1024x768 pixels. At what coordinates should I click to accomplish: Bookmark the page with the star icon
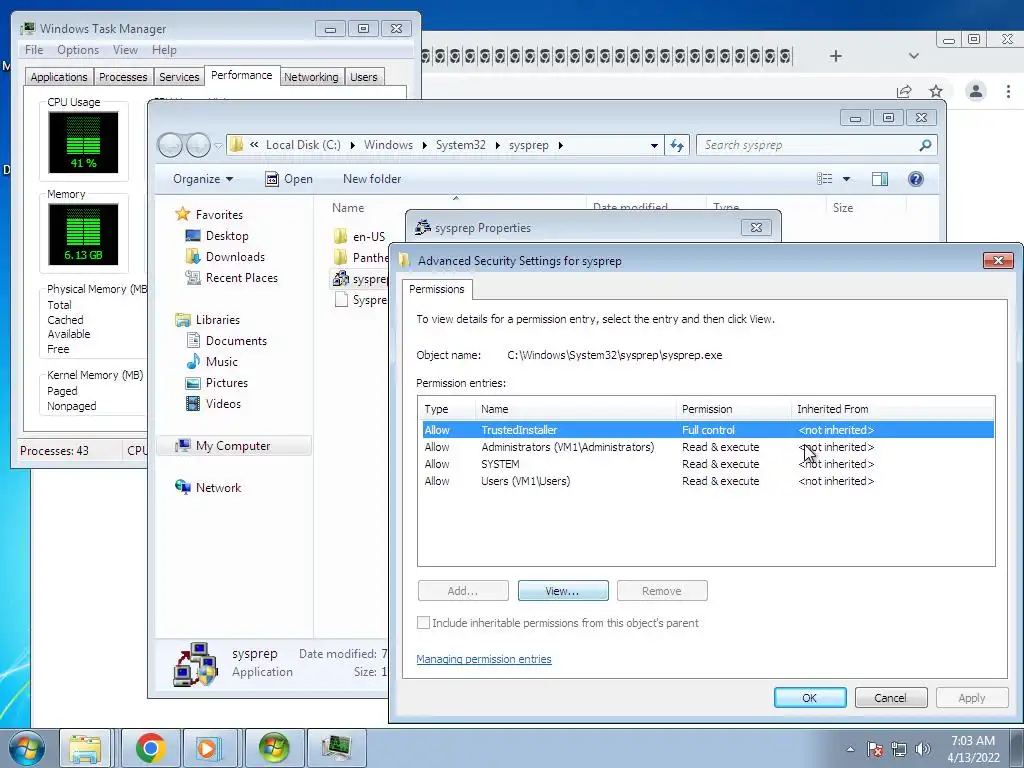936,91
